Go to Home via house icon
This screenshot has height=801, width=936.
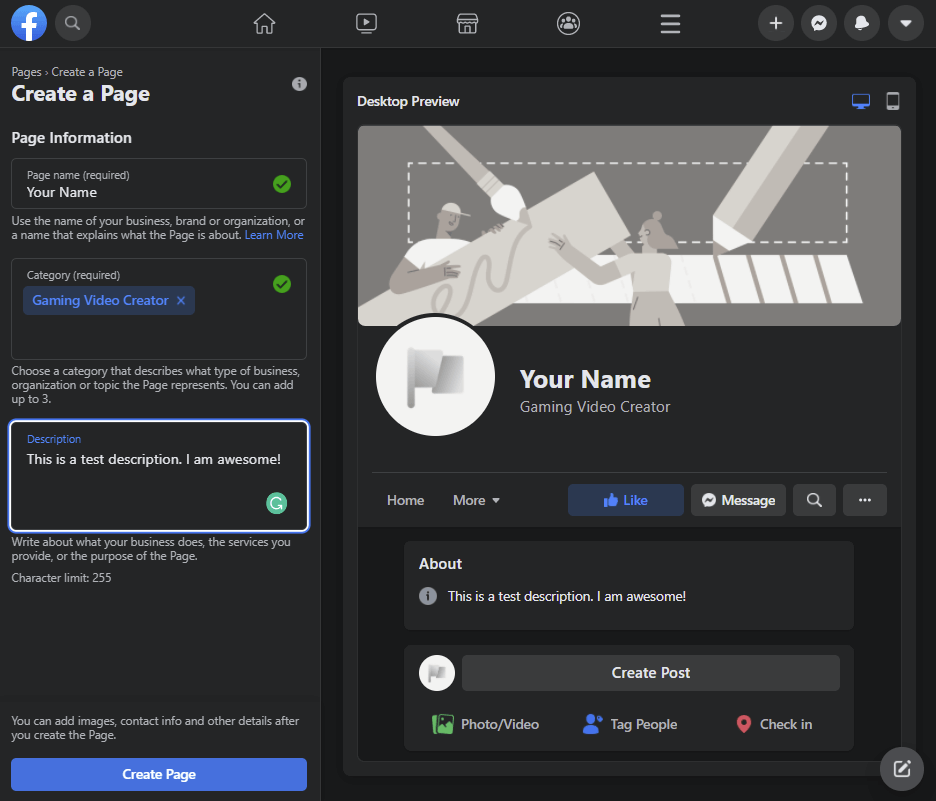pyautogui.click(x=264, y=23)
